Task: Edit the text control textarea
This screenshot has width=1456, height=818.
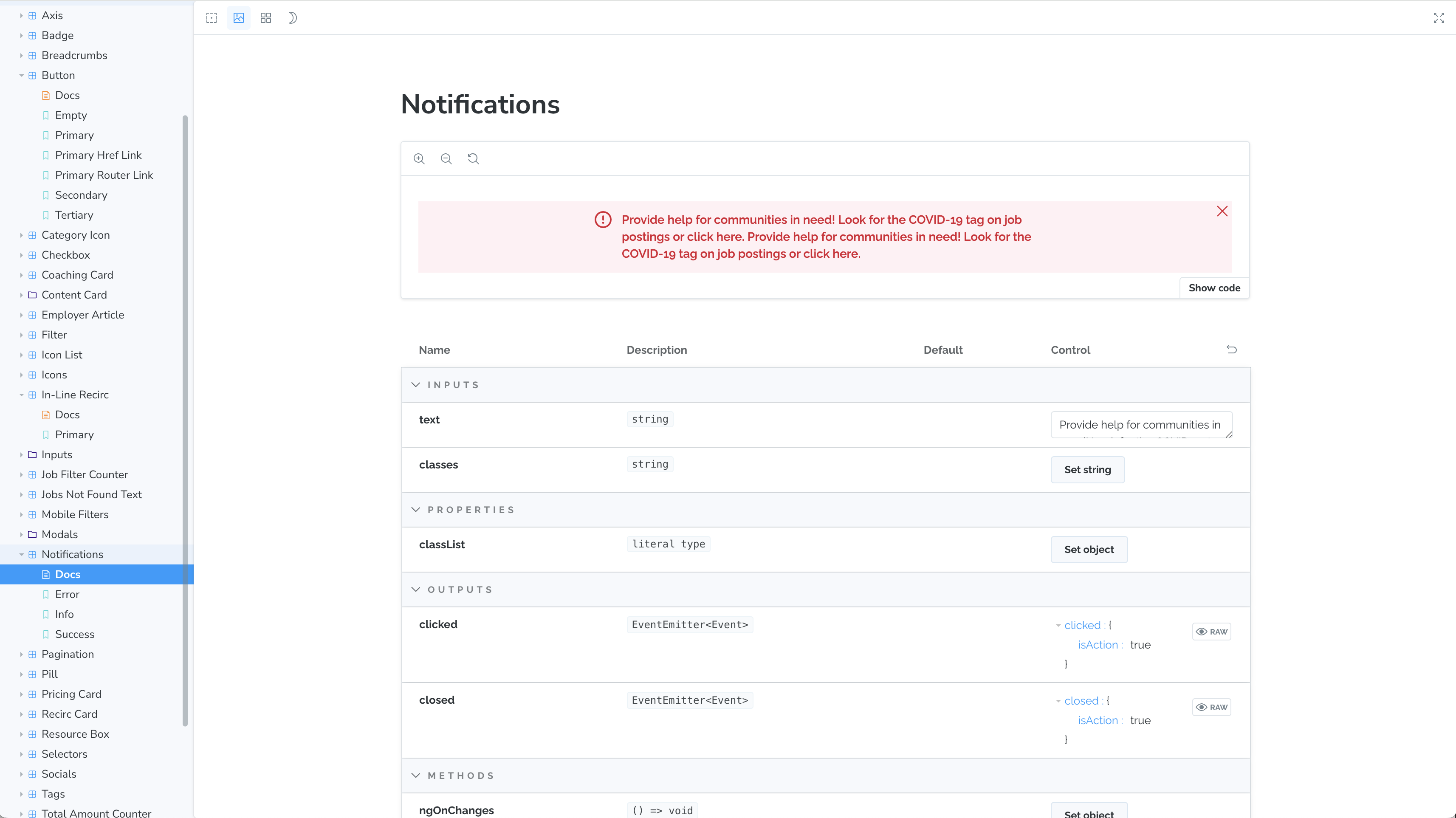Action: (1141, 425)
